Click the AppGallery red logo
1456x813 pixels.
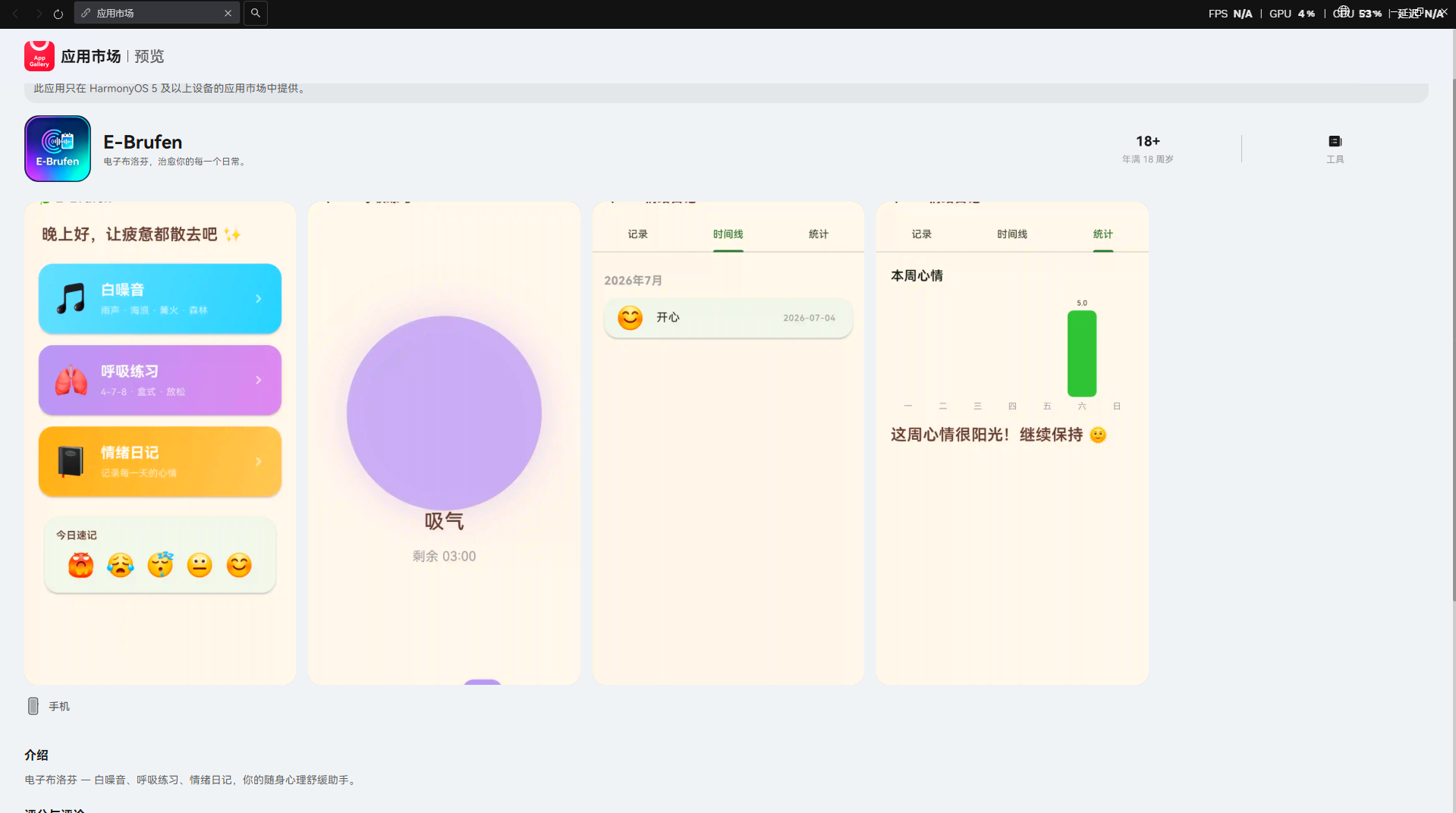[39, 56]
